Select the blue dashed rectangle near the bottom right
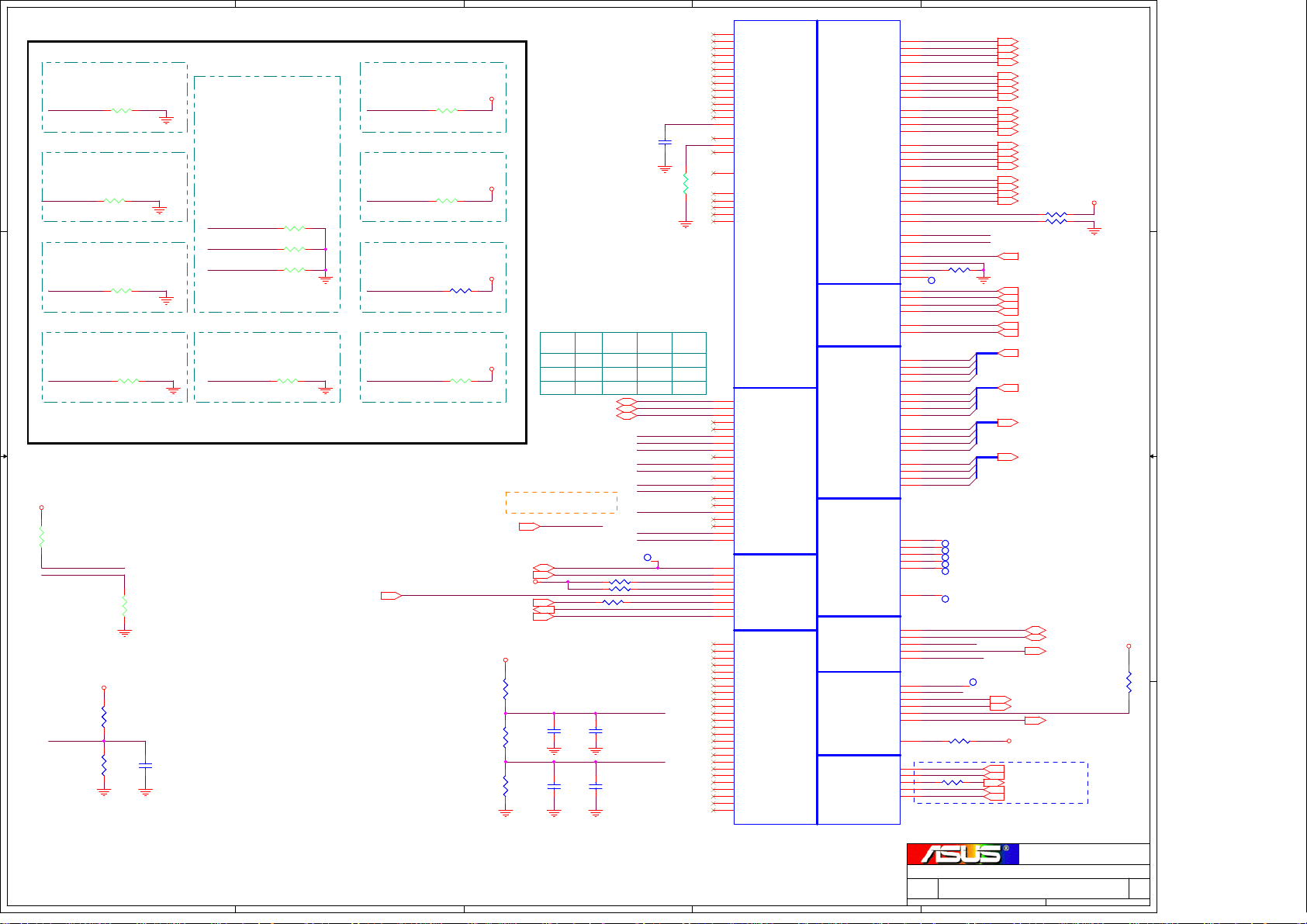1307x924 pixels. tap(1001, 783)
